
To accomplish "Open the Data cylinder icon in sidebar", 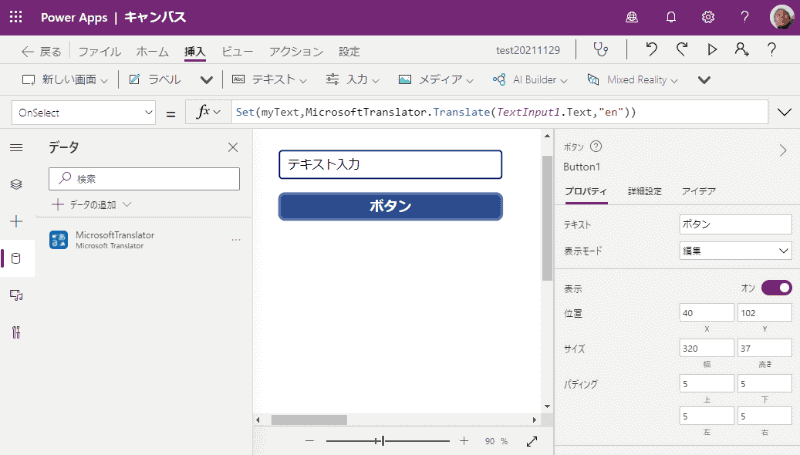I will pyautogui.click(x=16, y=259).
